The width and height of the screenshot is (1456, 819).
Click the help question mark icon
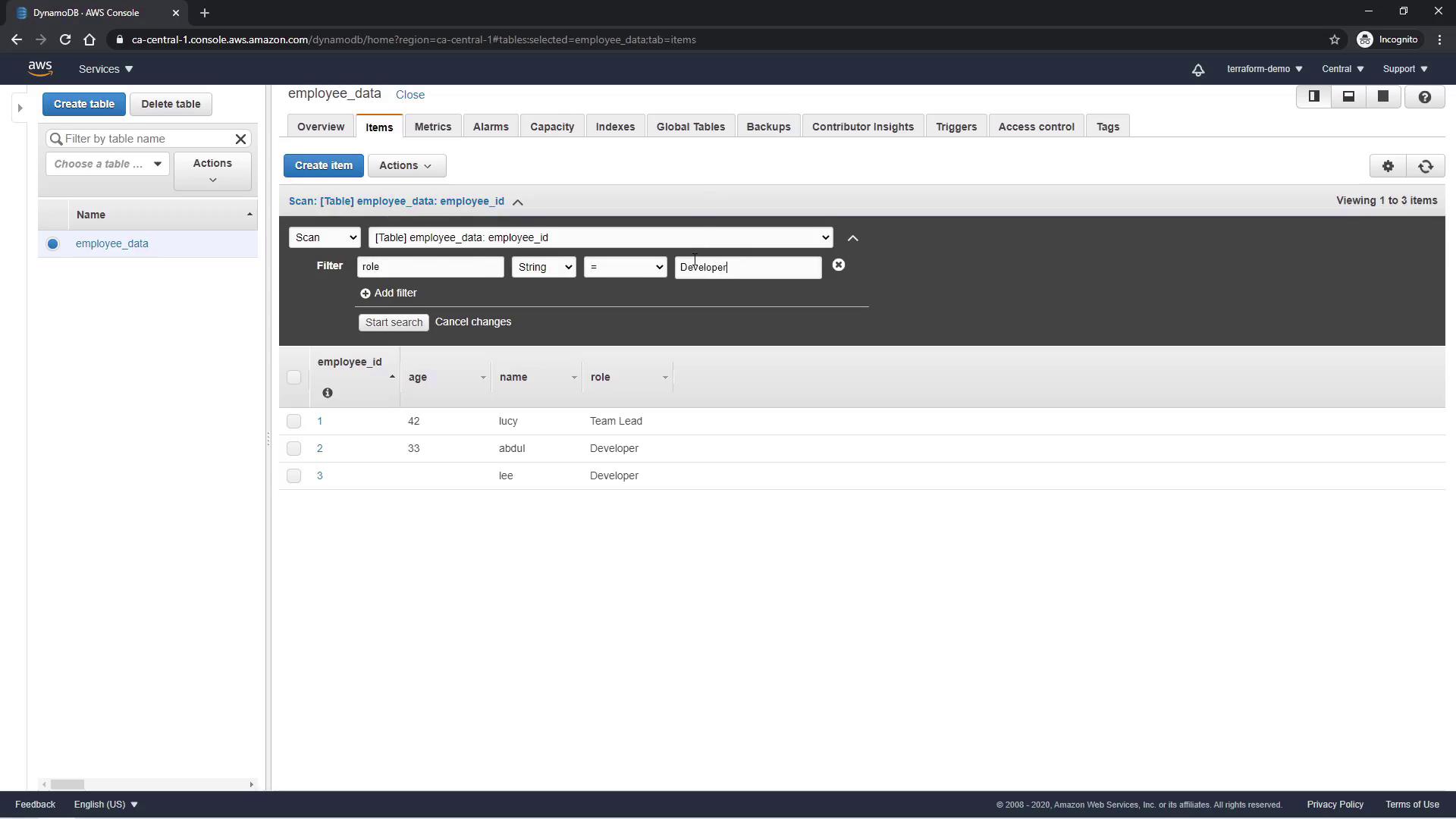(1424, 97)
